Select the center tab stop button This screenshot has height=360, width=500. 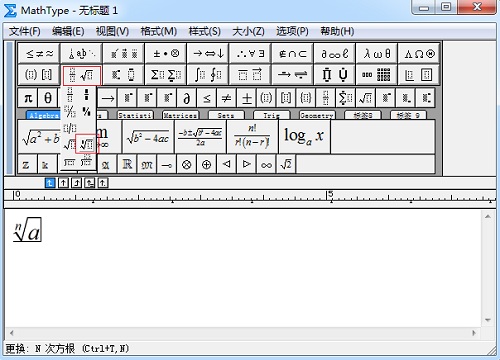tap(63, 183)
